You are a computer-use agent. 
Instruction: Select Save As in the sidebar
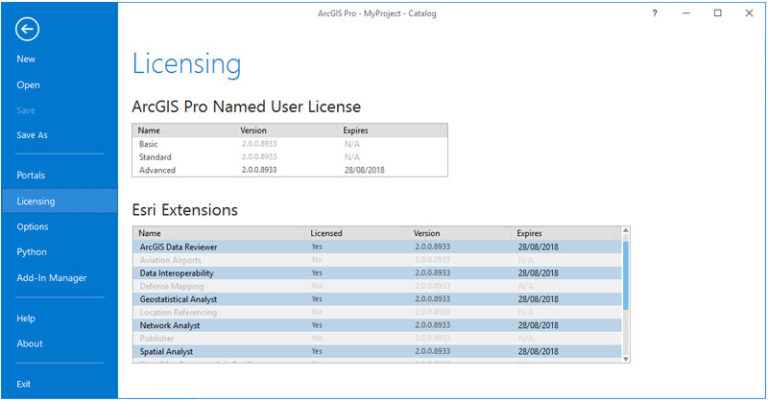coord(32,135)
